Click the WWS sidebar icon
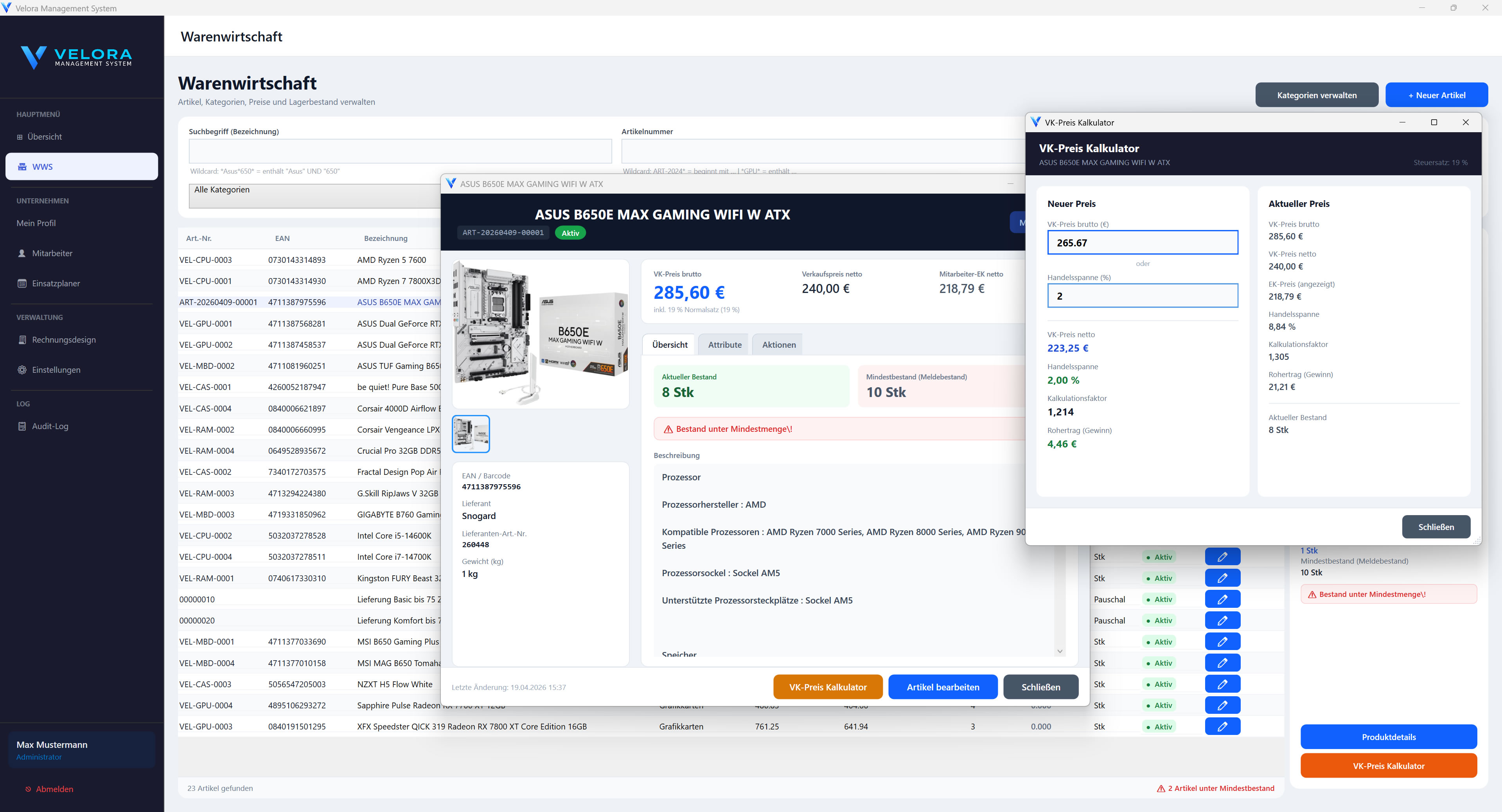 22,167
